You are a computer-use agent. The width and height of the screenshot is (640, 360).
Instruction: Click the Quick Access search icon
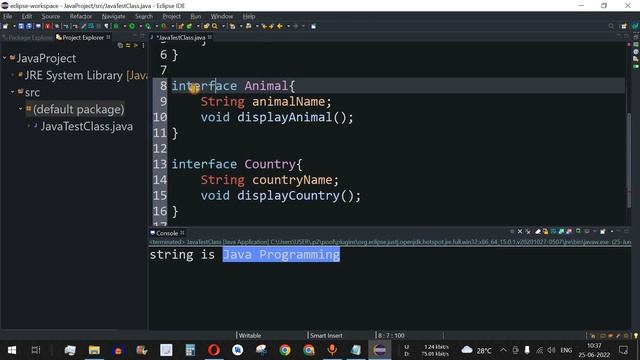pyautogui.click(x=611, y=26)
